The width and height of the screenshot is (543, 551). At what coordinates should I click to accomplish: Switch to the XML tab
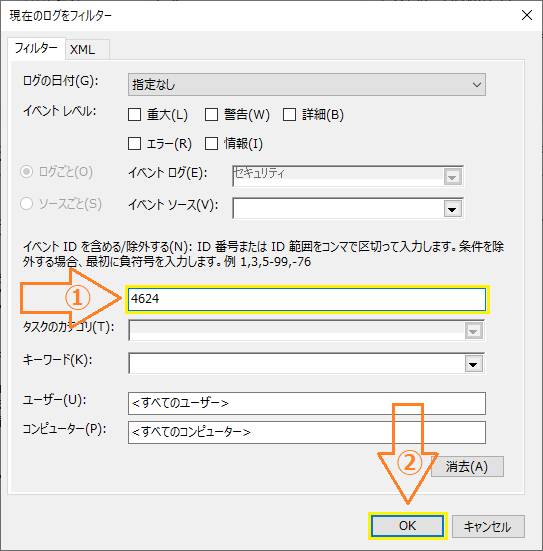83,50
